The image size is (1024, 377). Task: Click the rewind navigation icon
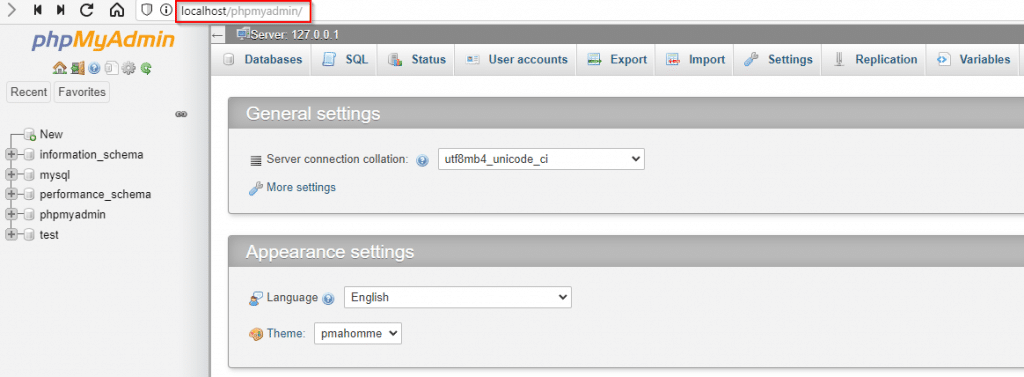pos(38,9)
